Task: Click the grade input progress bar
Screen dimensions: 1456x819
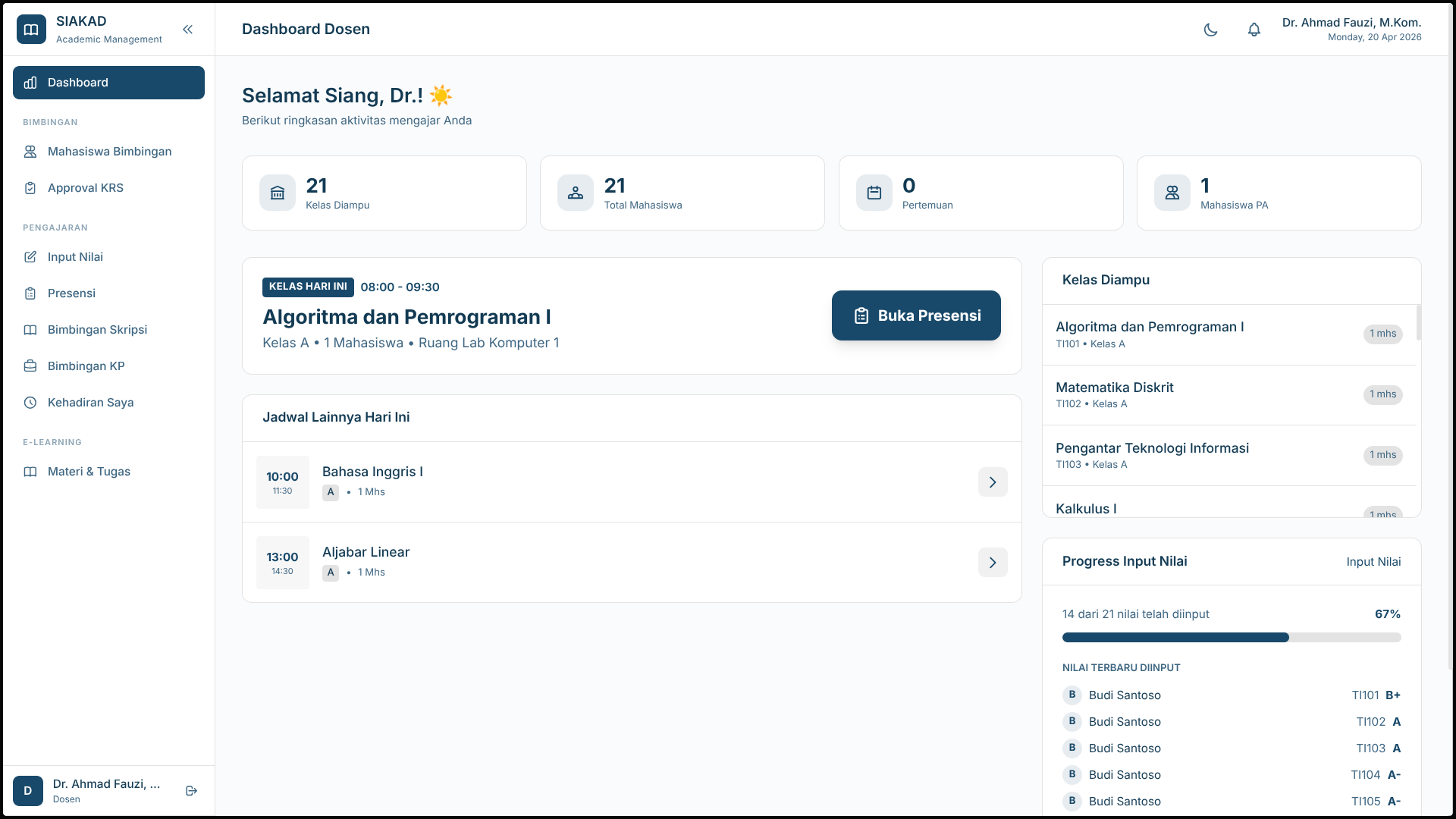Action: point(1232,638)
